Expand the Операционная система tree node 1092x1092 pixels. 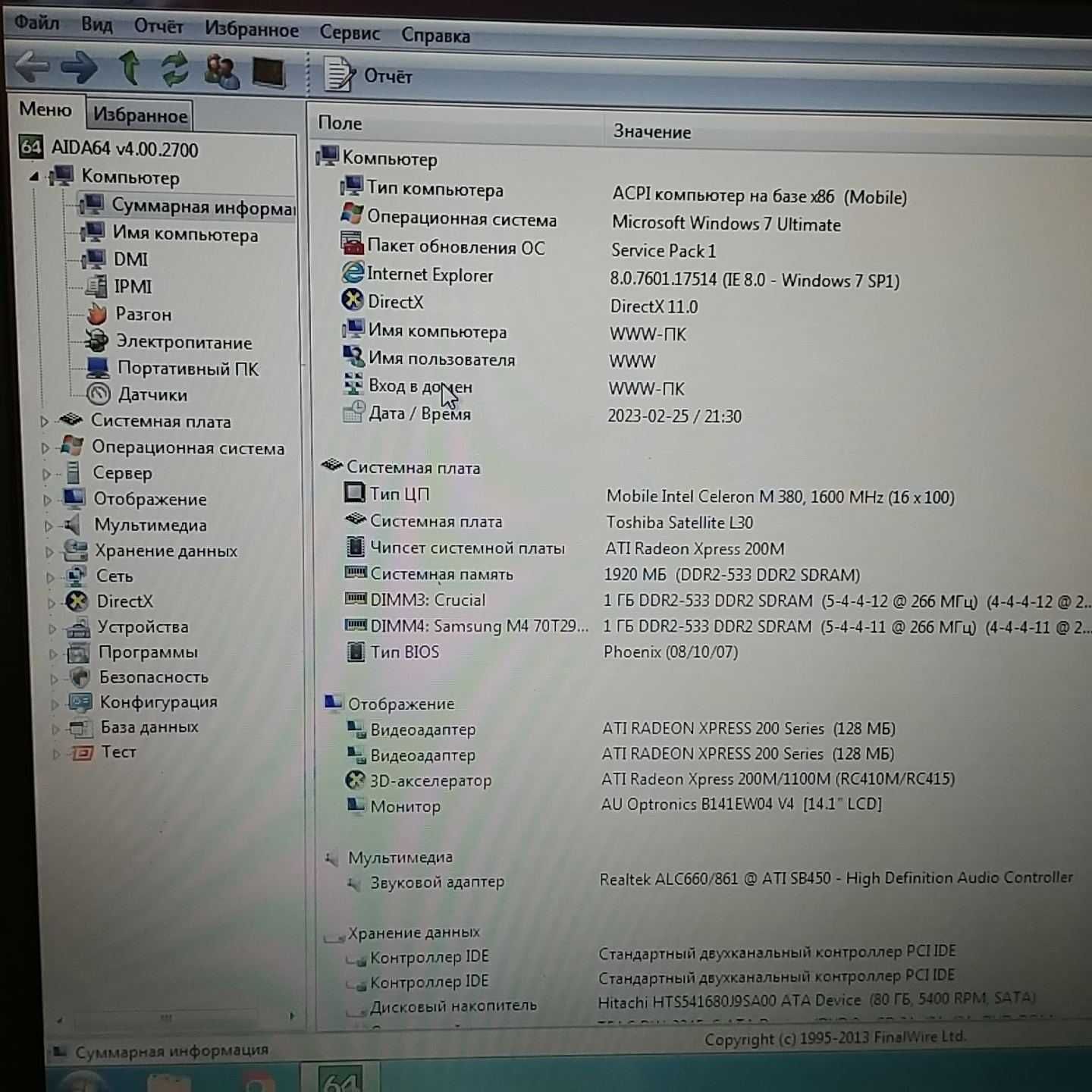[x=45, y=448]
